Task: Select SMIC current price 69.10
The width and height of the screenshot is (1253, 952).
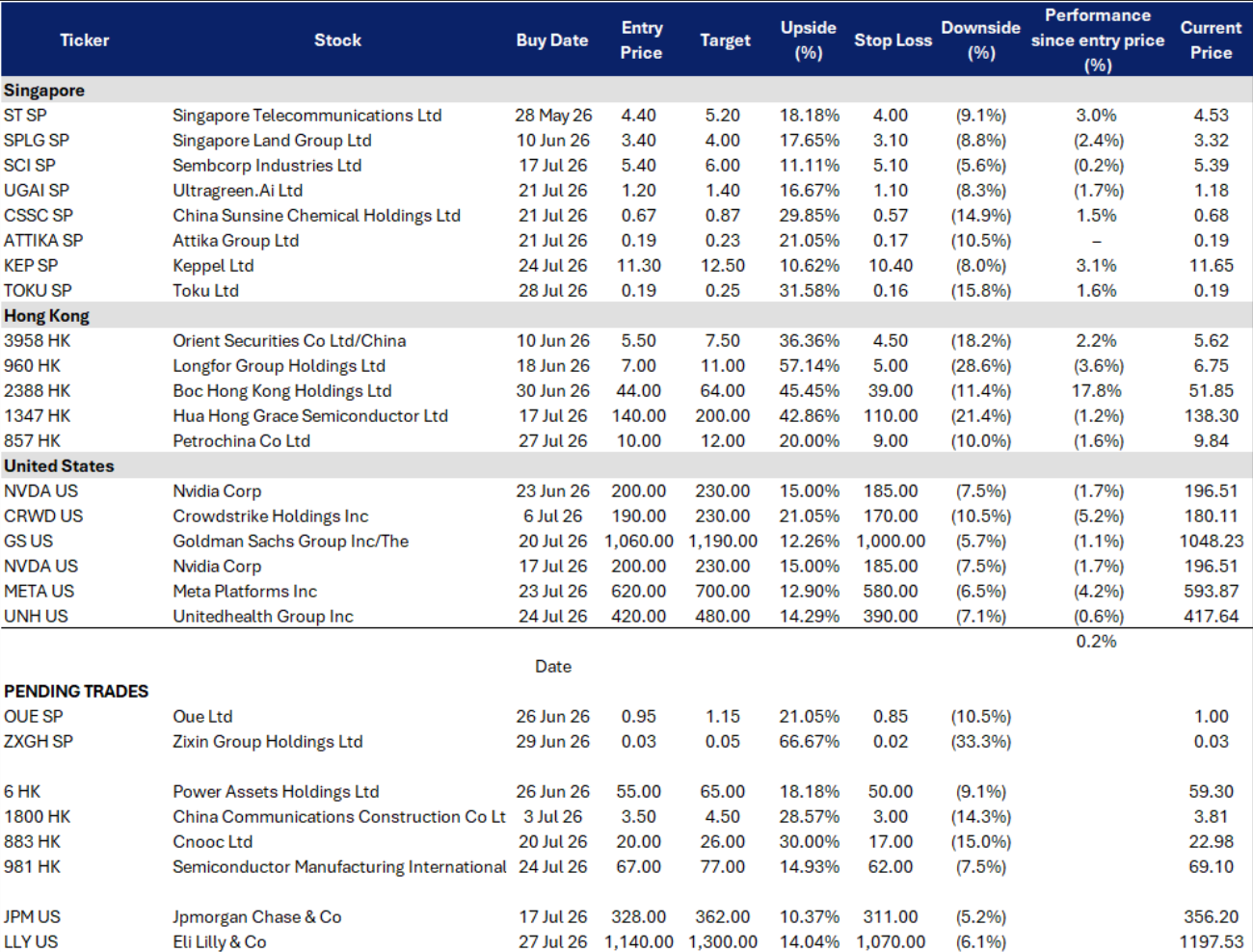Action: 1211,867
